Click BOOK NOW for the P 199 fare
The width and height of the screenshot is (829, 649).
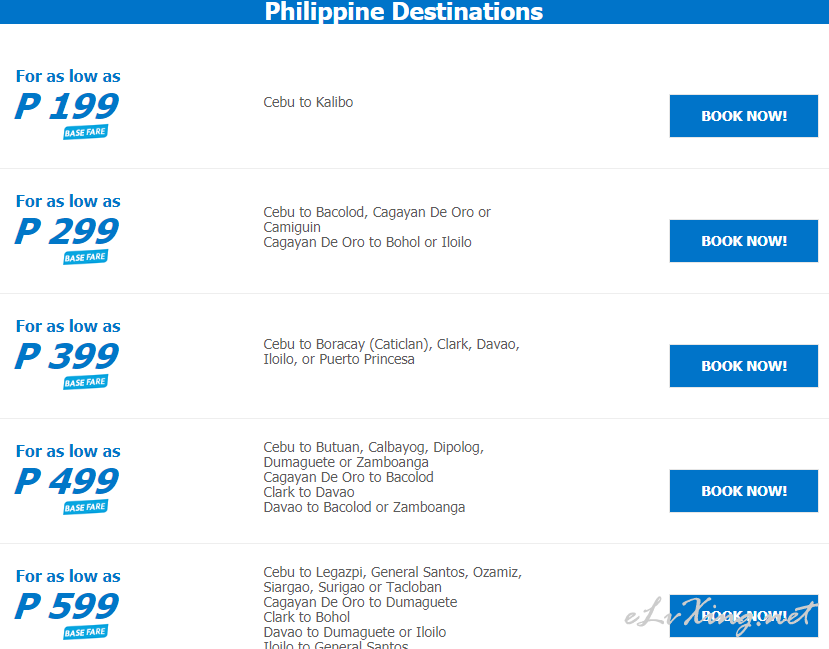(x=743, y=116)
